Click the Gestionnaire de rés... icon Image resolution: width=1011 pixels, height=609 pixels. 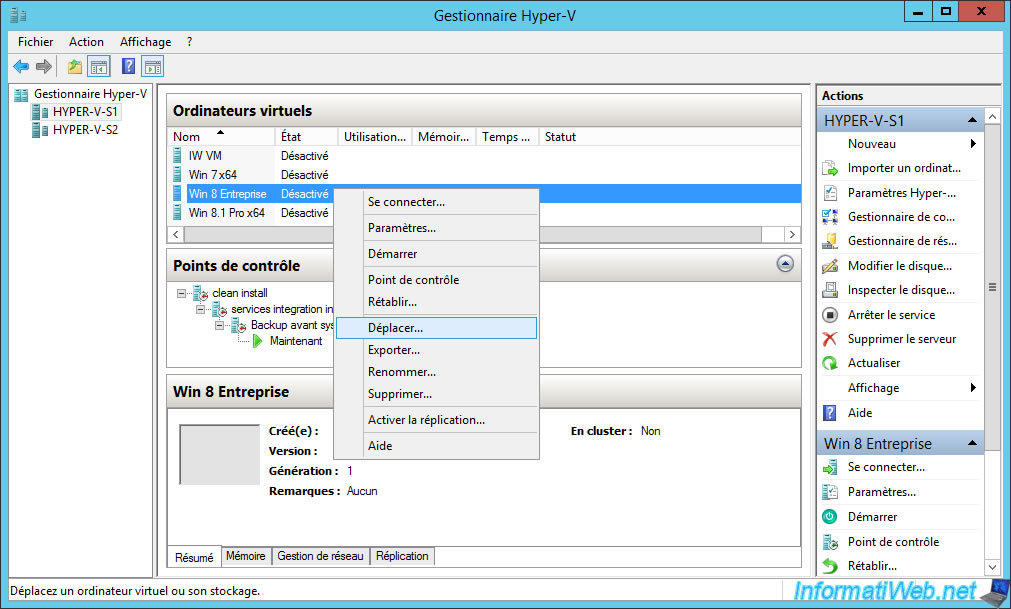[830, 241]
